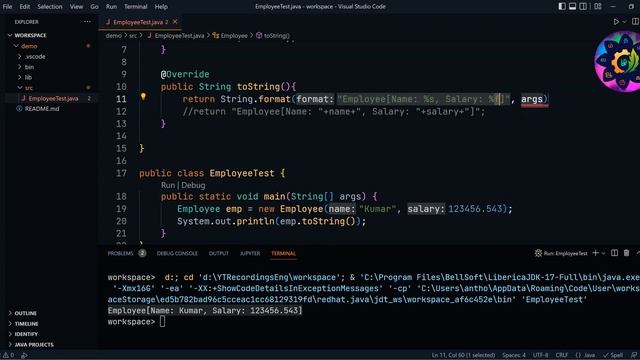Viewport: 640px width, 360px height.
Task: Switch to the OUTPUT tab
Action: point(219,253)
